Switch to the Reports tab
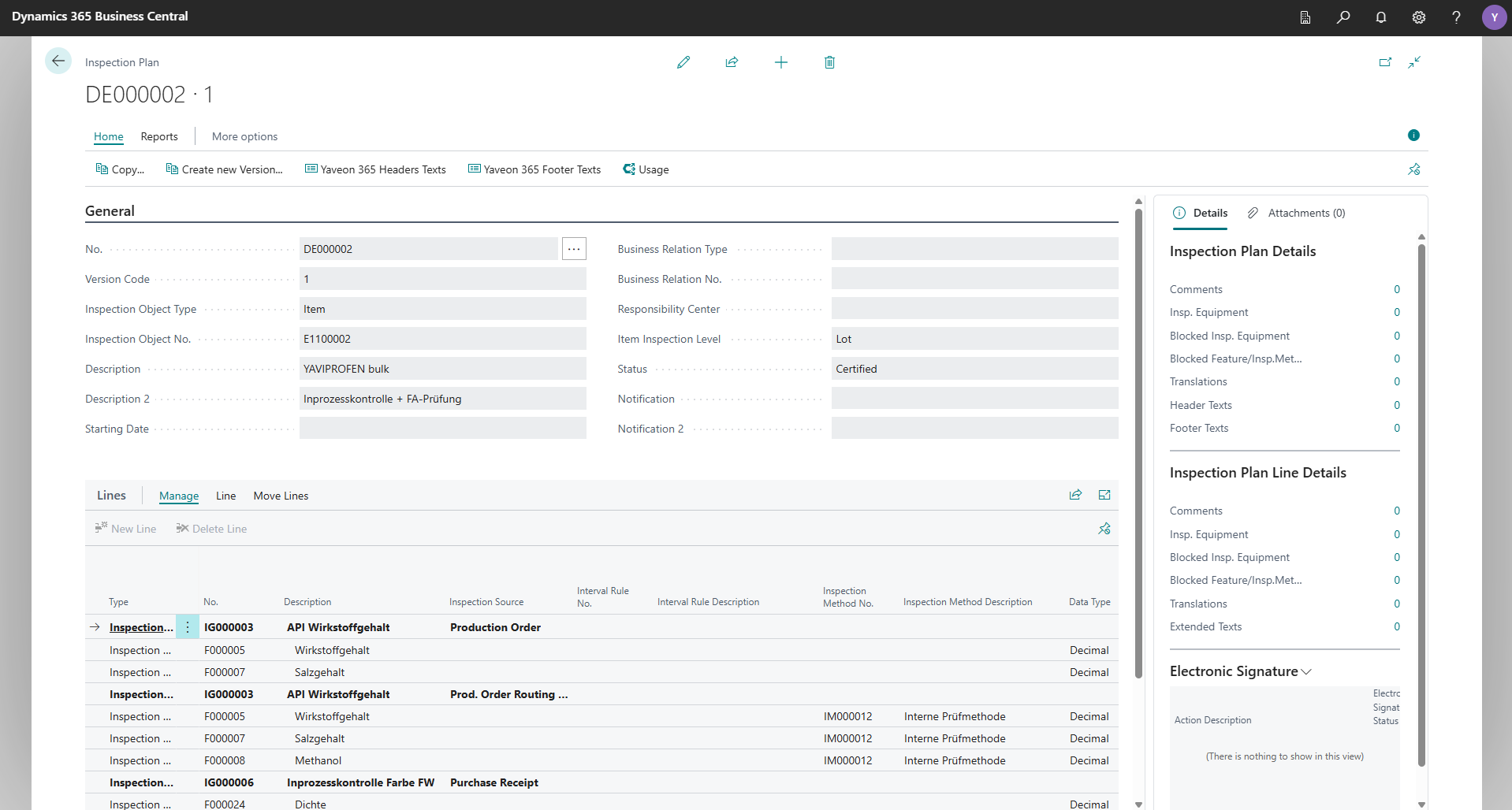The height and width of the screenshot is (810, 1512). [158, 136]
